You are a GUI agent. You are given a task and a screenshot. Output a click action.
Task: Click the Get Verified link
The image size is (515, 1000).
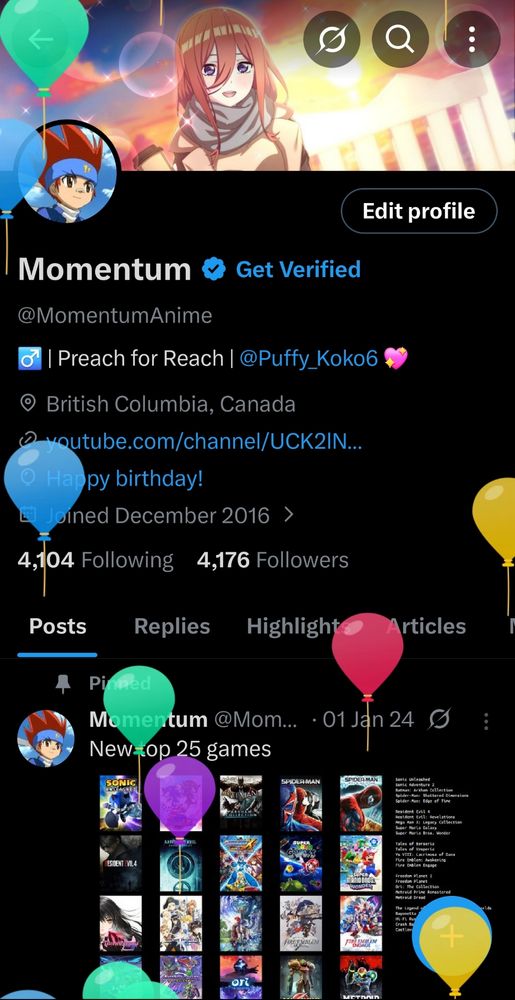tap(298, 269)
